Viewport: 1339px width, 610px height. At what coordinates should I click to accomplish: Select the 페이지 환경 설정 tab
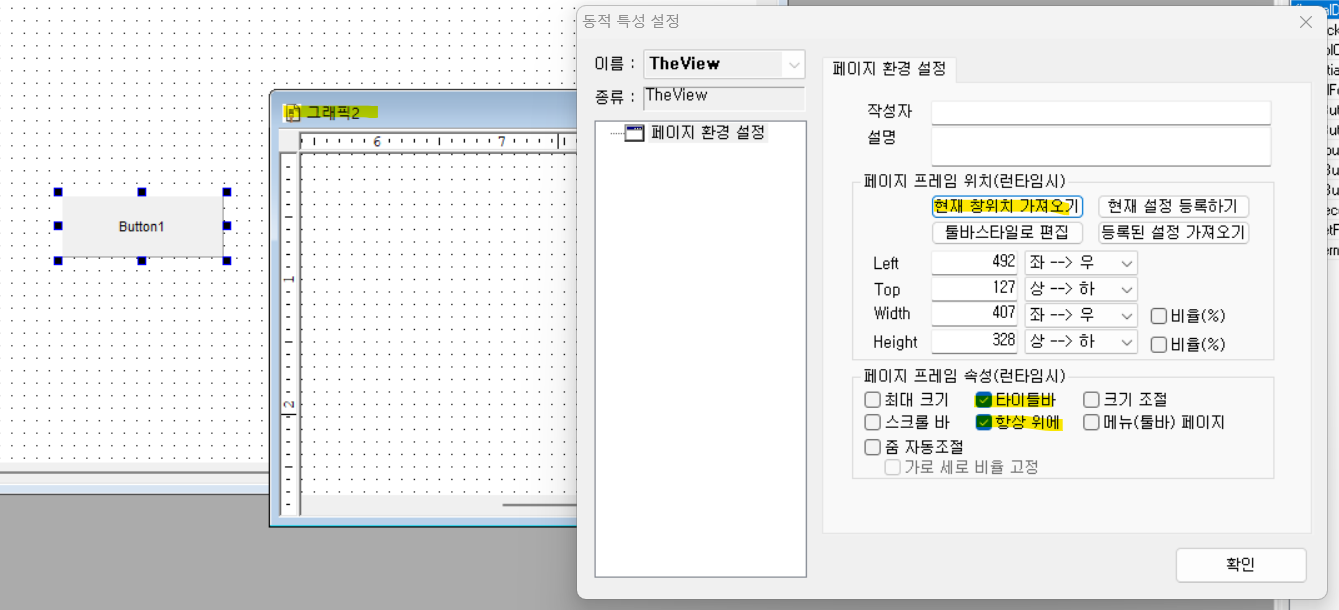(x=889, y=70)
